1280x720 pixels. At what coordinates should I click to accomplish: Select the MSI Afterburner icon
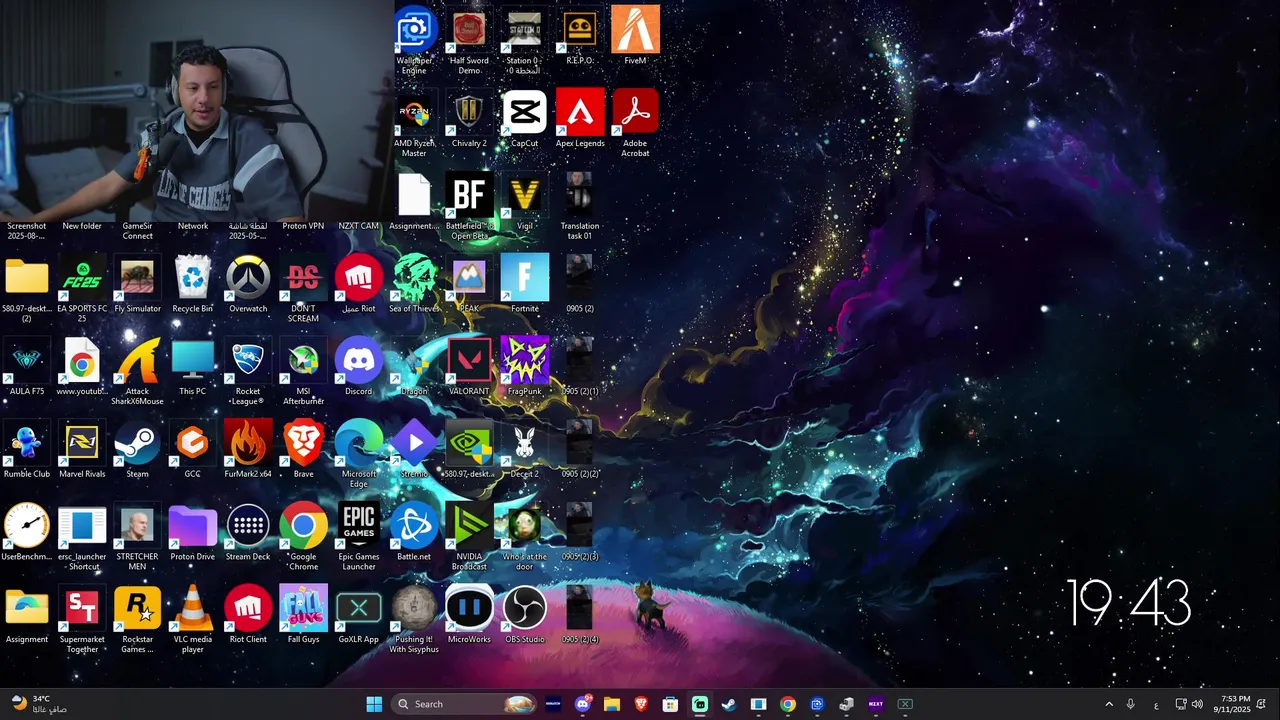(x=303, y=362)
